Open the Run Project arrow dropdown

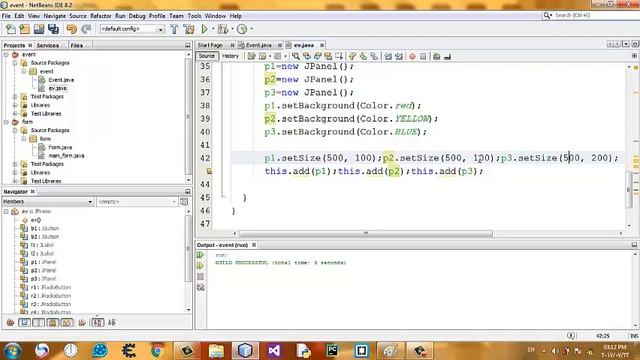212,29
